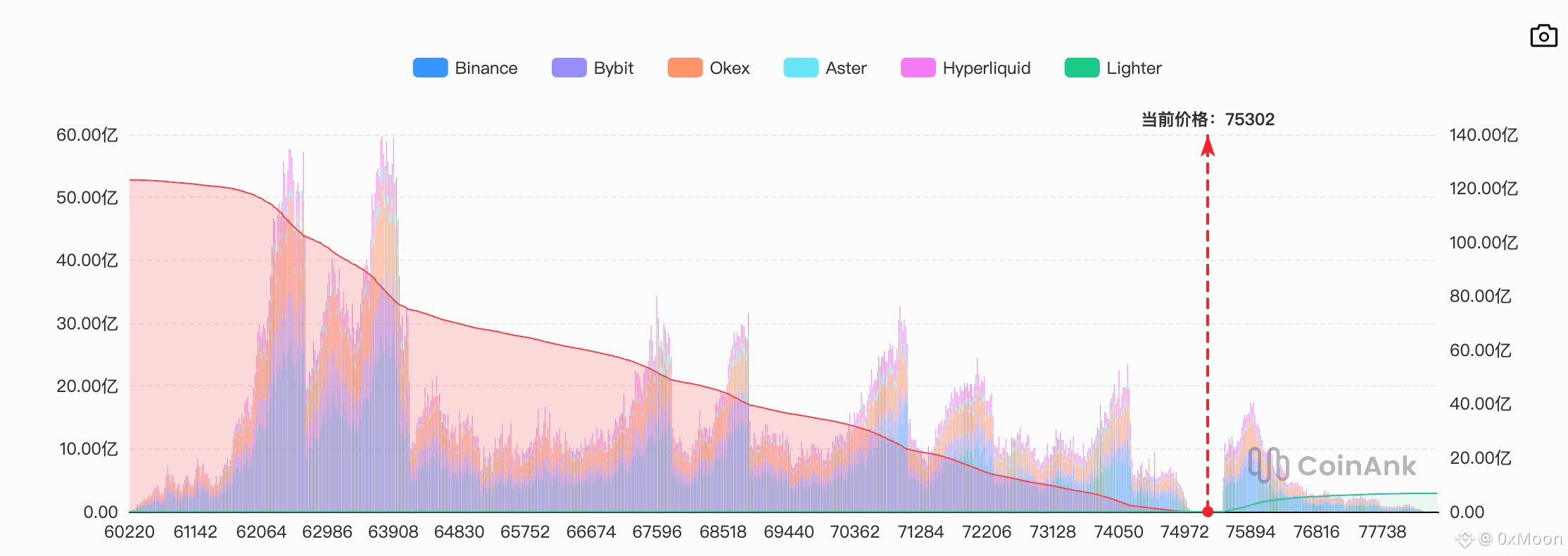Click the x-axis label 73128

pos(1053,532)
